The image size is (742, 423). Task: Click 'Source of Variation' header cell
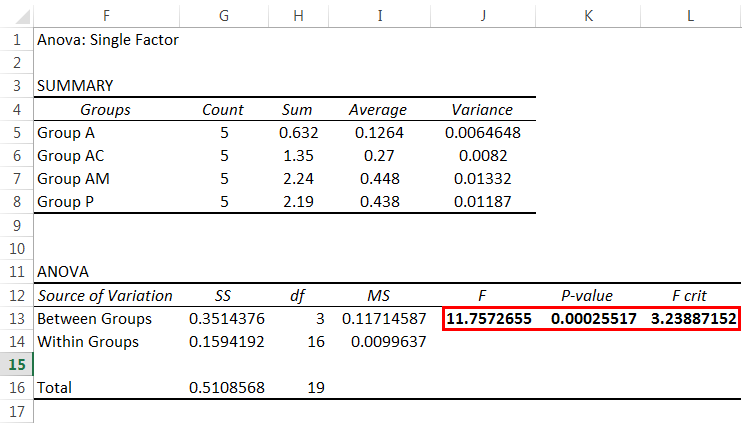pos(105,296)
